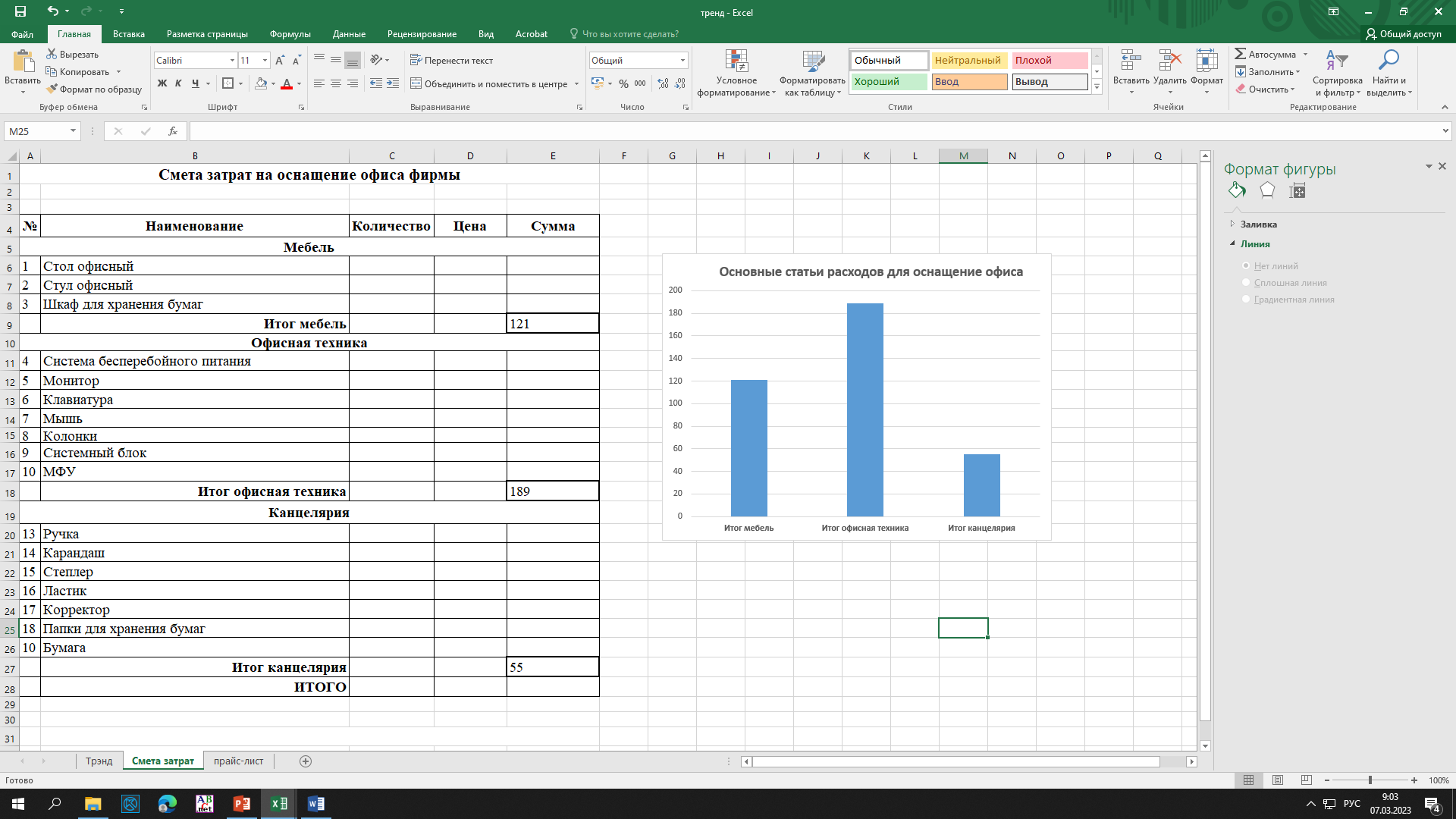Select the 'Сплошная линия' radio option

tap(1246, 283)
